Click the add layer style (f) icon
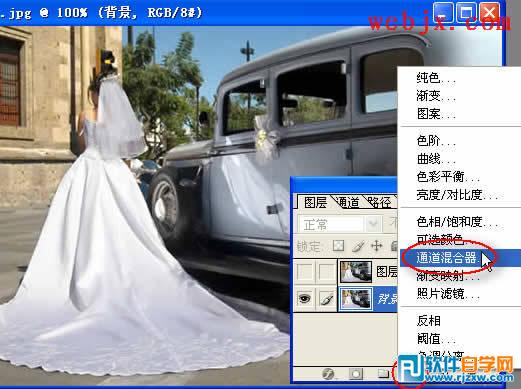Screen dimensions: 521x389 (328, 374)
